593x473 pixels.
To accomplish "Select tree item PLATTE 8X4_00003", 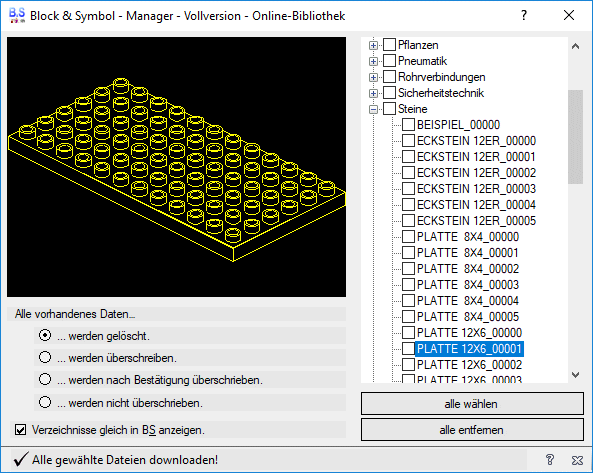I will (x=468, y=285).
